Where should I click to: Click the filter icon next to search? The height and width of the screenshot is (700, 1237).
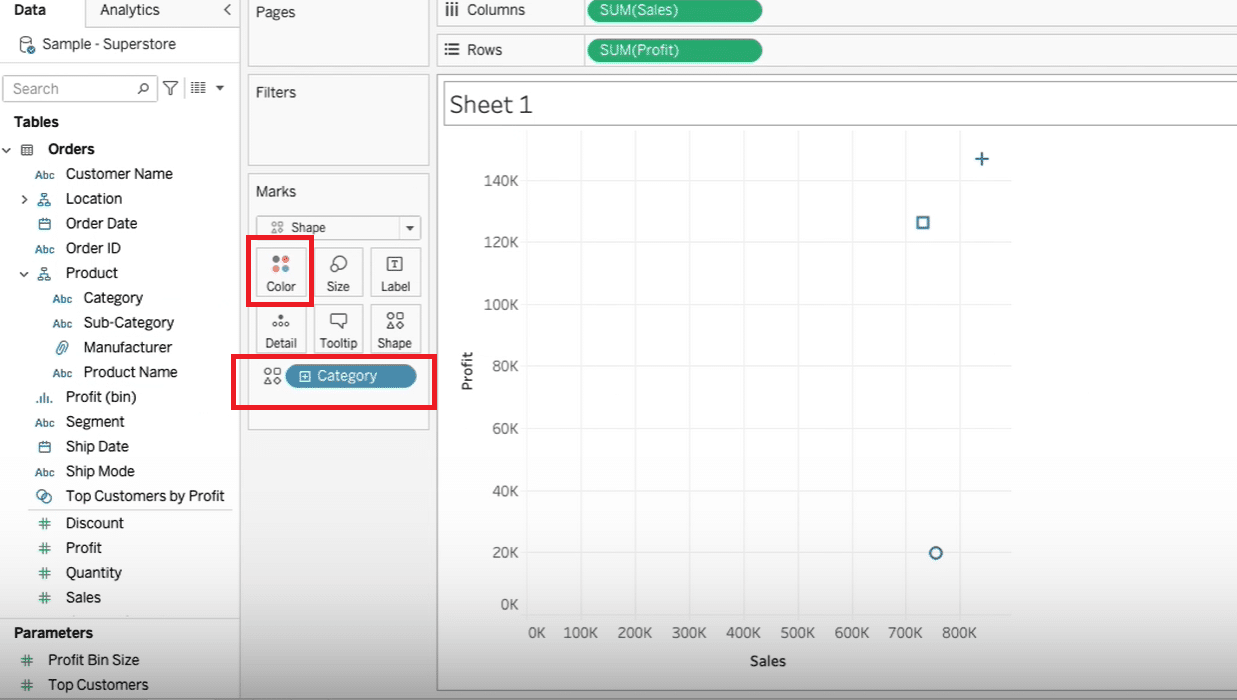(x=171, y=88)
